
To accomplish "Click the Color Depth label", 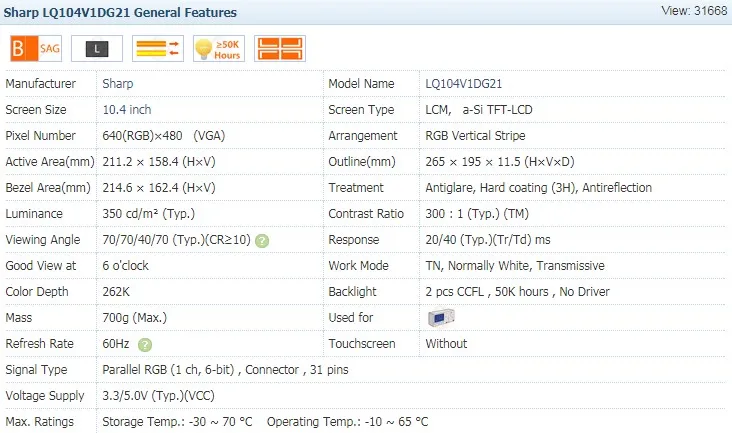I will coord(37,292).
